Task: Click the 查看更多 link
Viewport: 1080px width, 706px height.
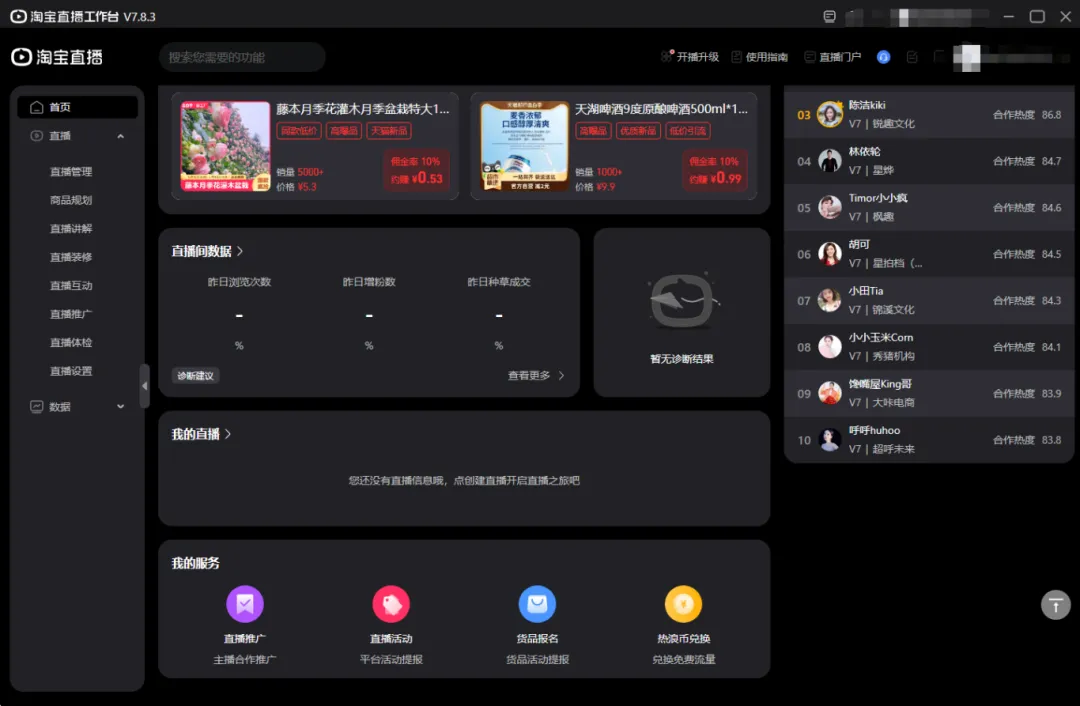Action: tap(536, 376)
